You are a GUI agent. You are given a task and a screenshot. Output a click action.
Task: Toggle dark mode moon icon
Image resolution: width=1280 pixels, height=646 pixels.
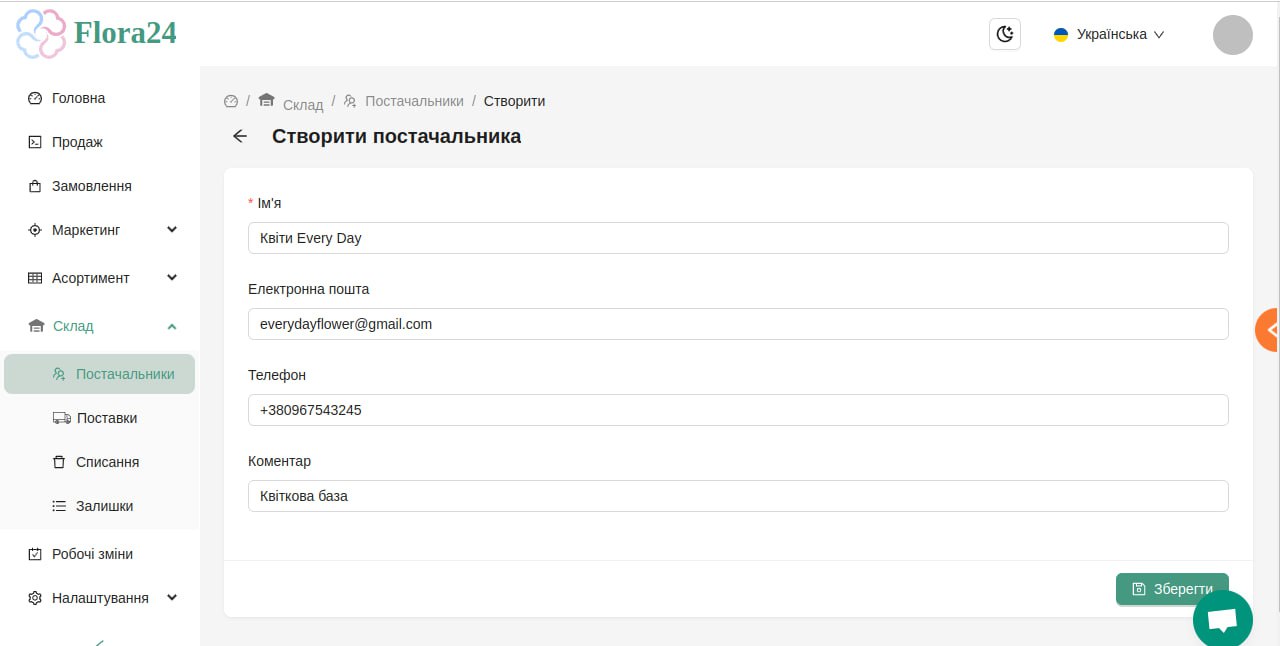click(1005, 34)
